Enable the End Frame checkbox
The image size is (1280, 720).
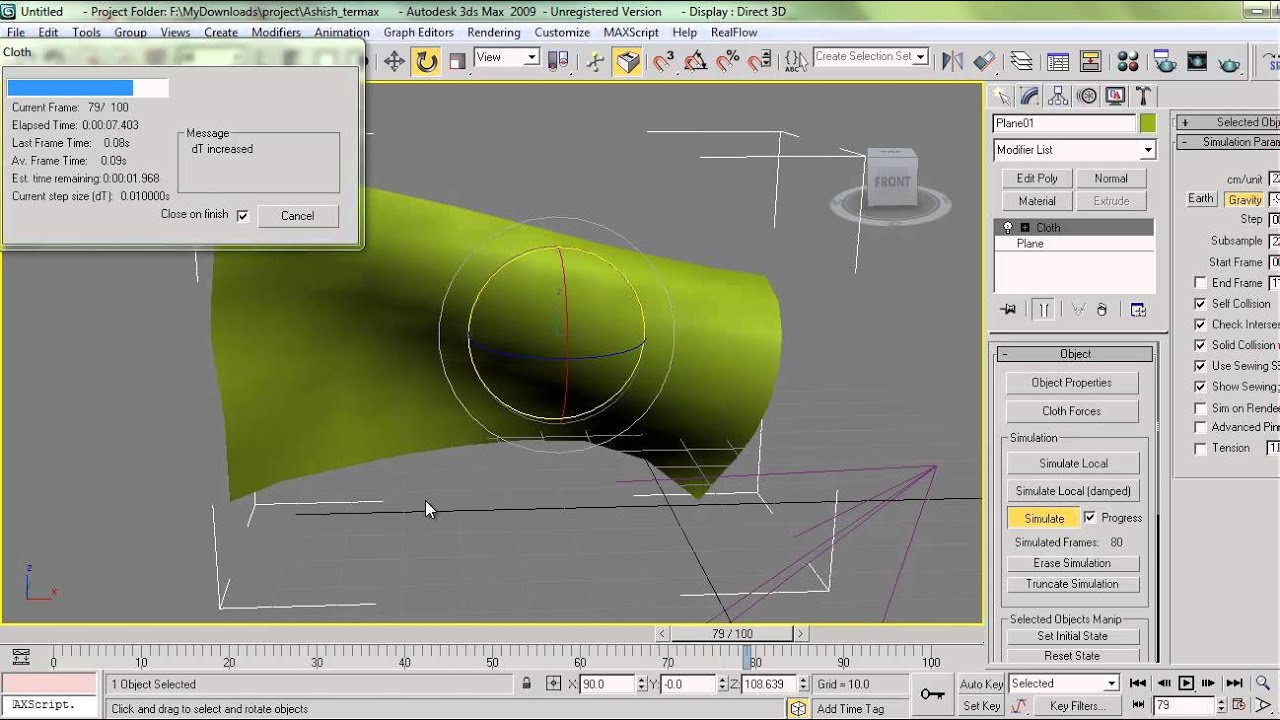pyautogui.click(x=1200, y=283)
